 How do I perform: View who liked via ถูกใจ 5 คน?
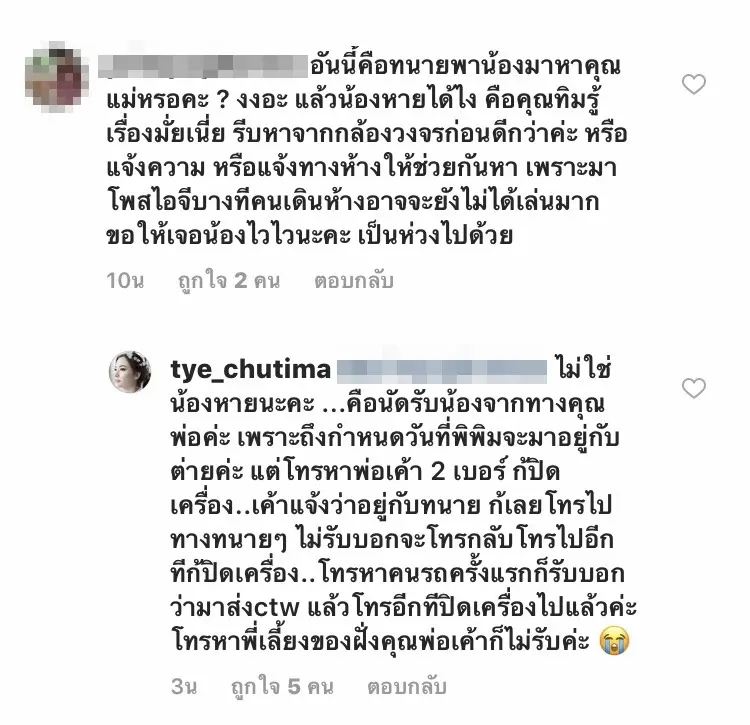282,687
